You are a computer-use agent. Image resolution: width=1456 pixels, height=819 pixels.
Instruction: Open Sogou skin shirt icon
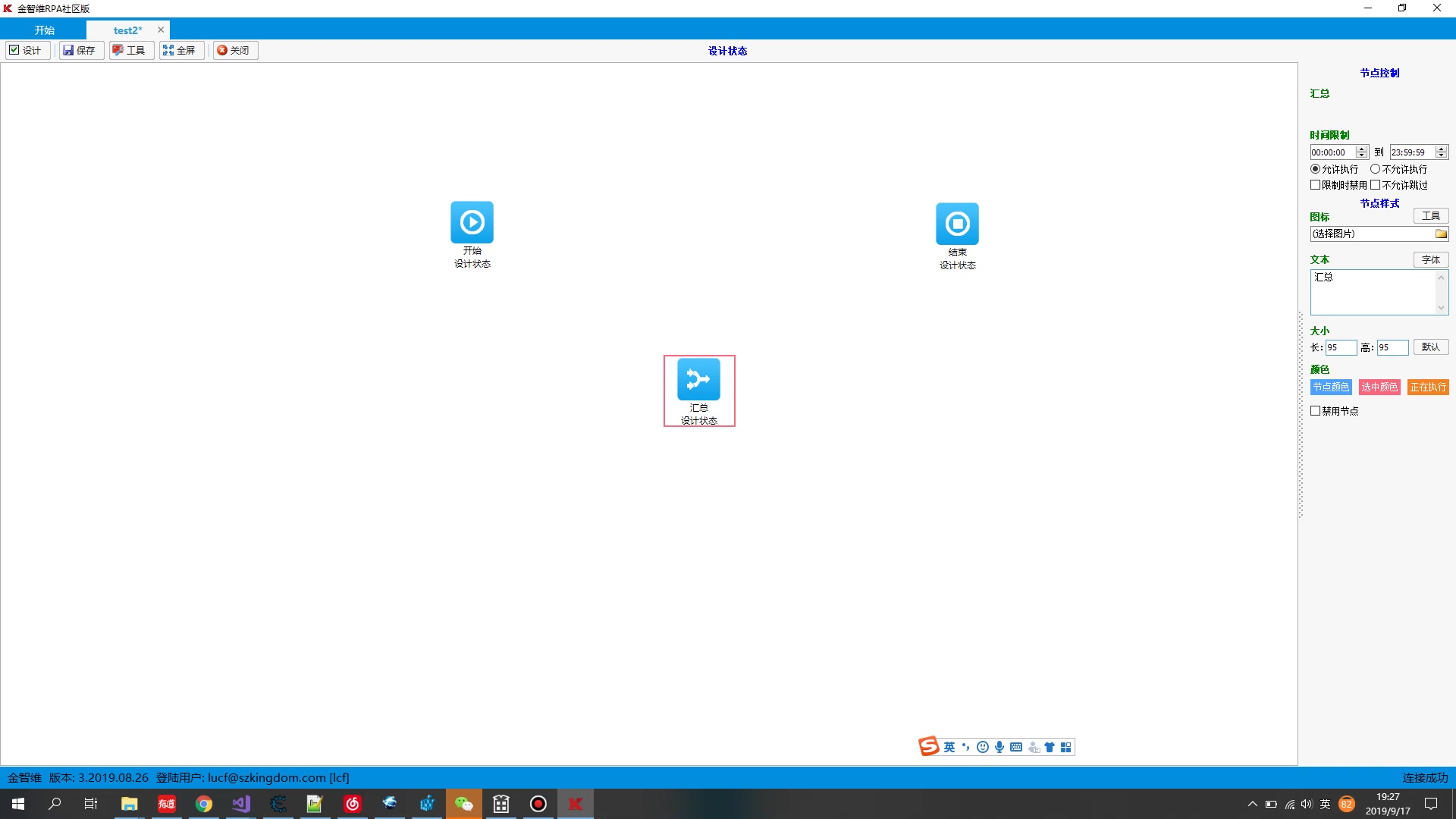pos(1050,747)
